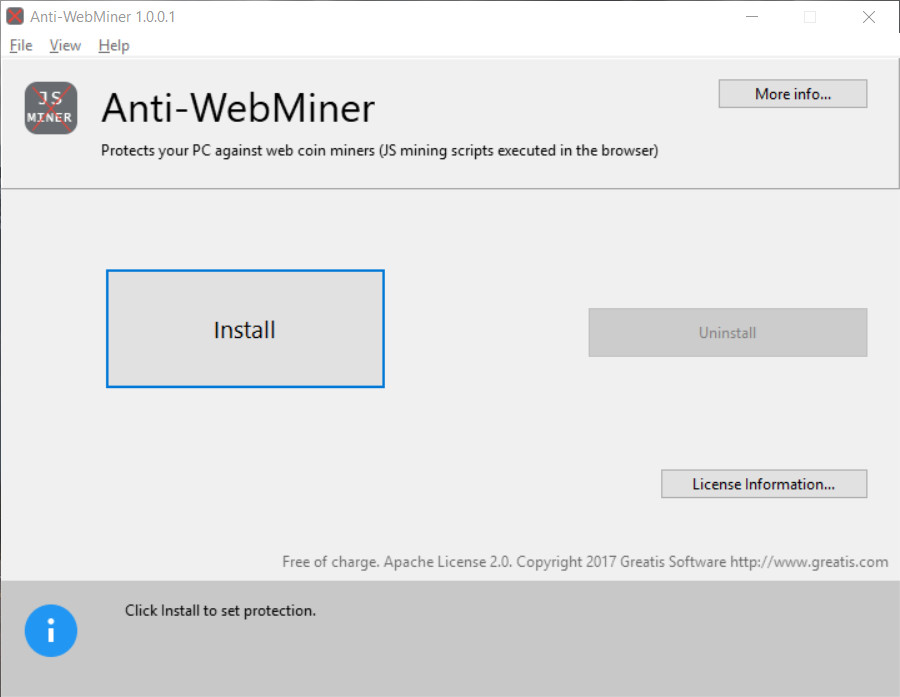Viewport: 900px width, 697px height.
Task: Click the JS Miner crossed-out logo icon
Action: pos(51,108)
